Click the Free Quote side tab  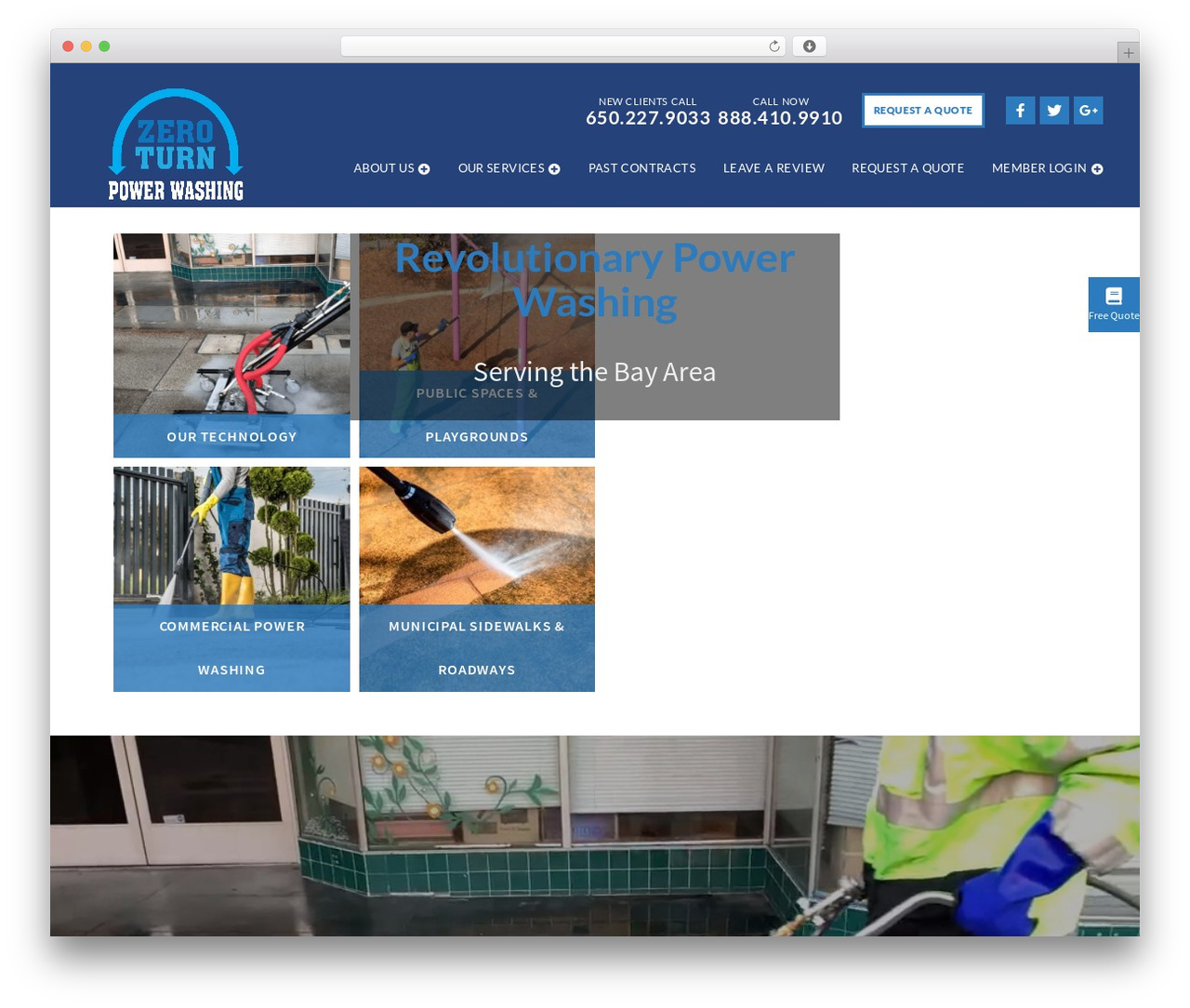point(1114,304)
